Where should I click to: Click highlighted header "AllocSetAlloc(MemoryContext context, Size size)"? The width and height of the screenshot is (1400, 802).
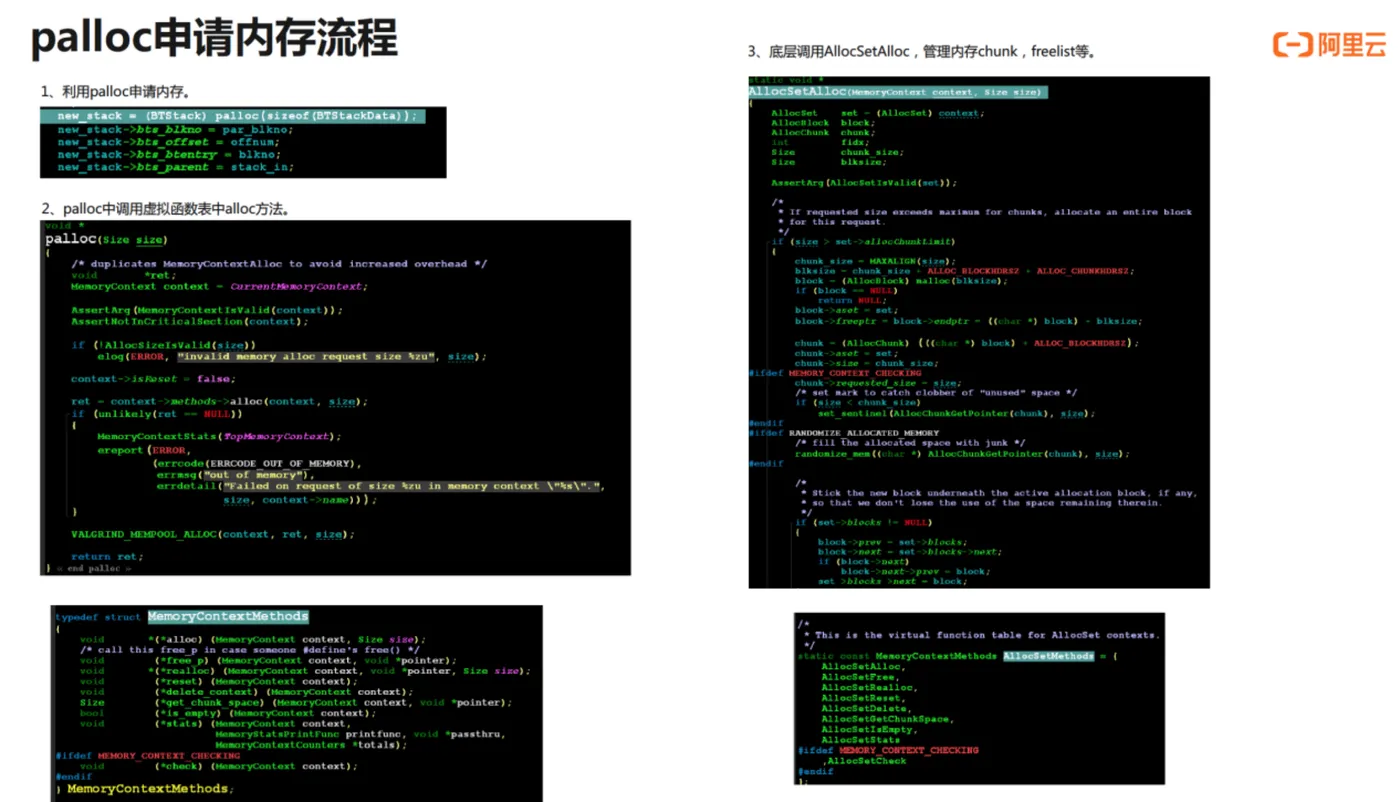(898, 92)
